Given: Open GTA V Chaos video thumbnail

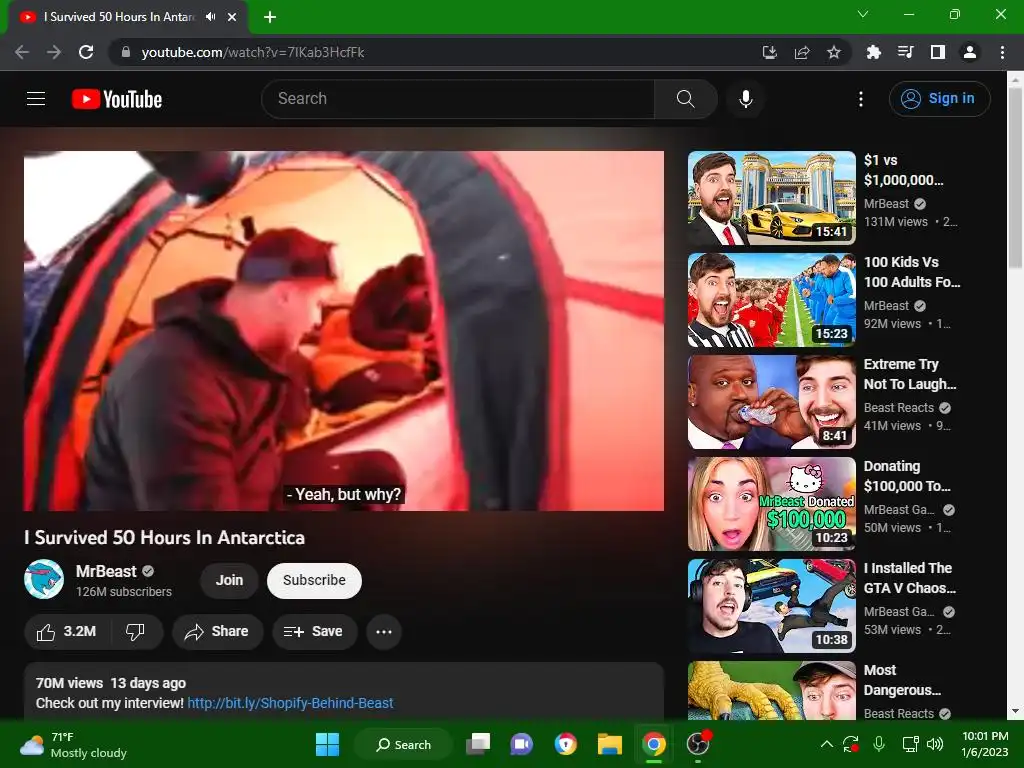Looking at the screenshot, I should [771, 605].
